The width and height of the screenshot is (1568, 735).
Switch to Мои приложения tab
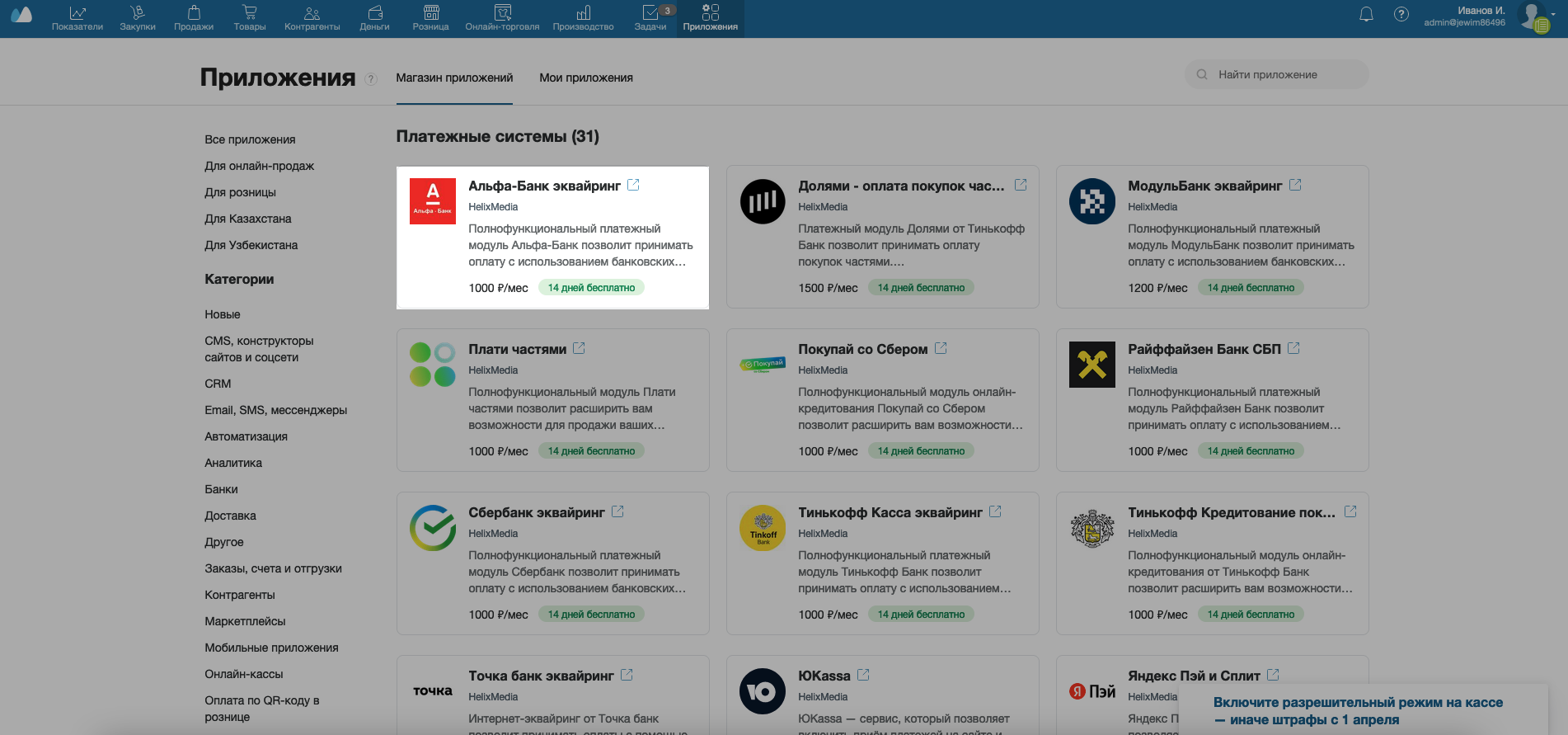(x=585, y=78)
